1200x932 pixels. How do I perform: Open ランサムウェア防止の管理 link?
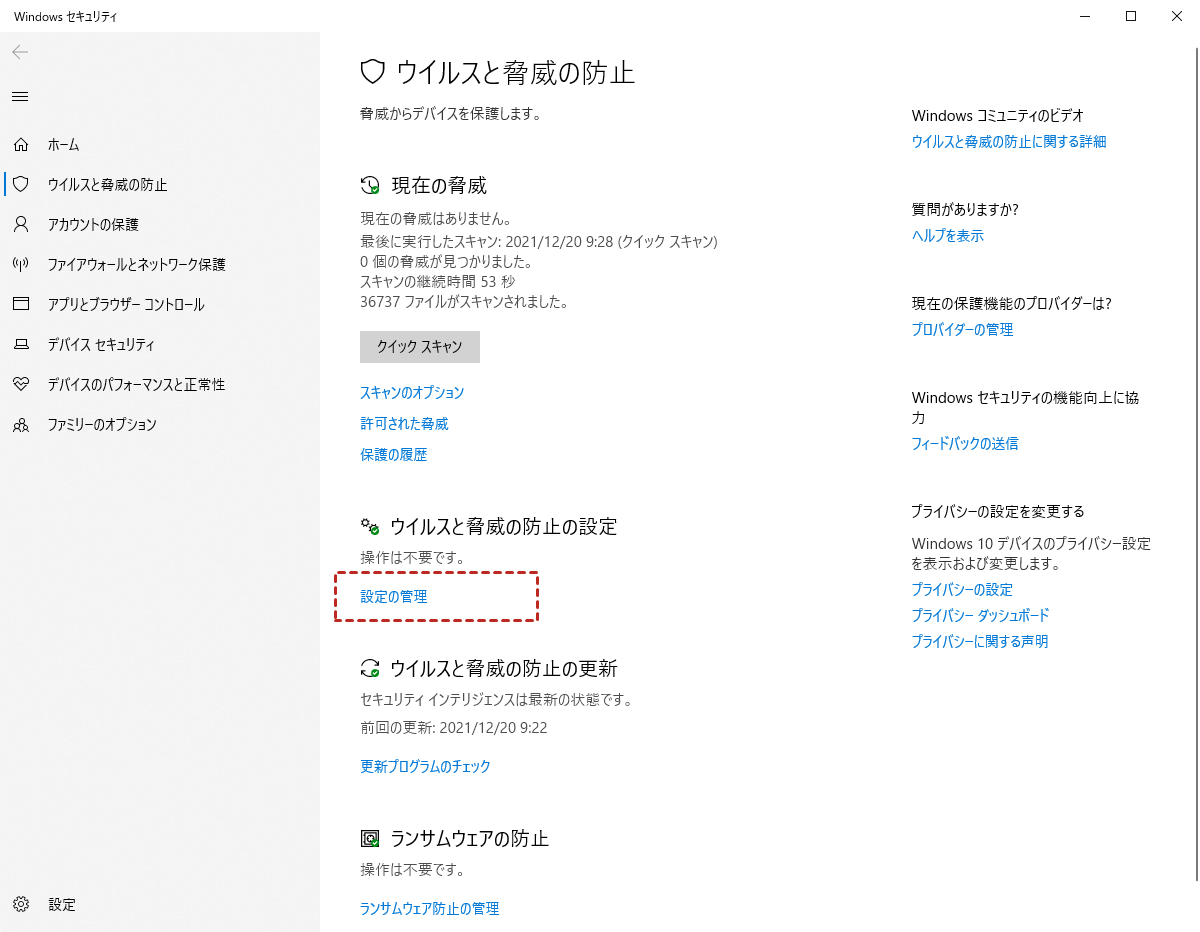429,909
